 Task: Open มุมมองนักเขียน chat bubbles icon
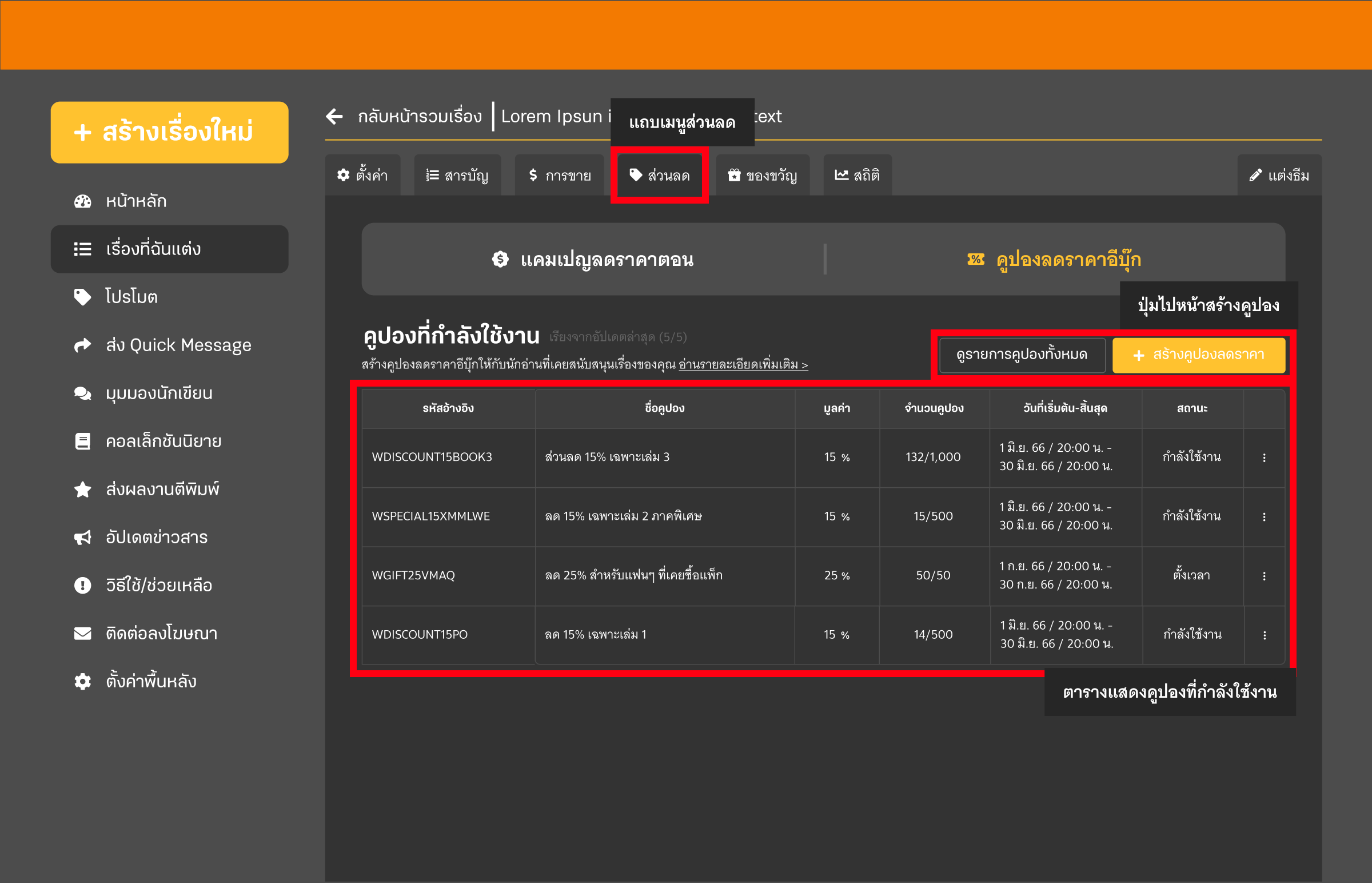[x=82, y=393]
